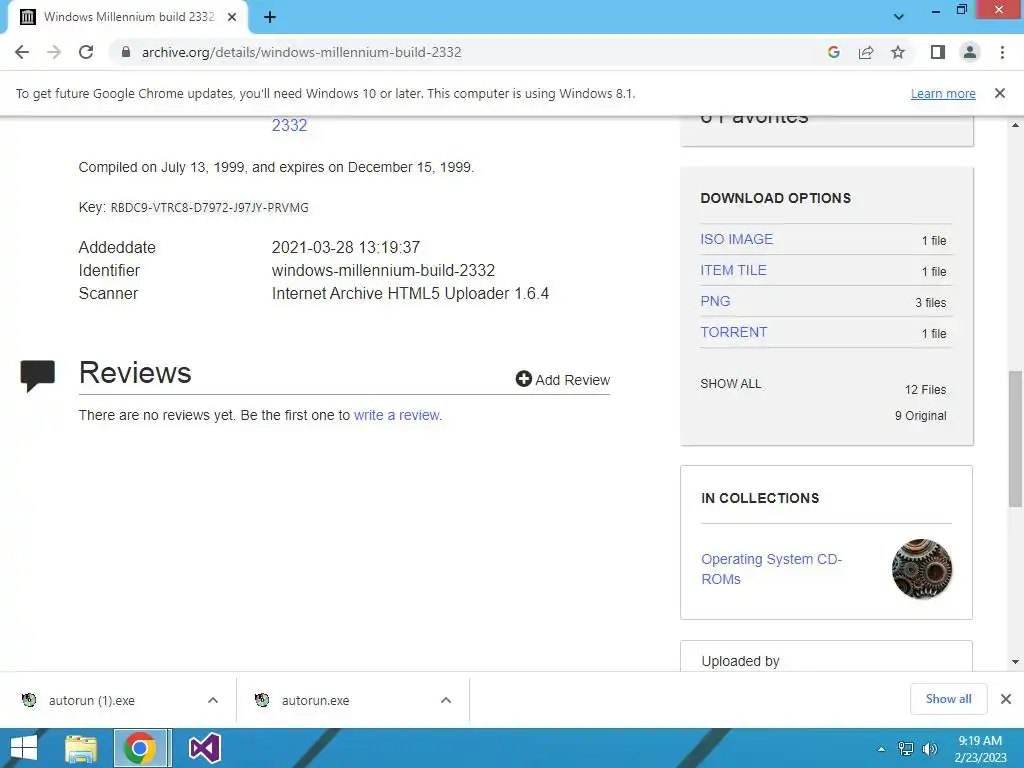View site information via the lock icon

coord(126,52)
